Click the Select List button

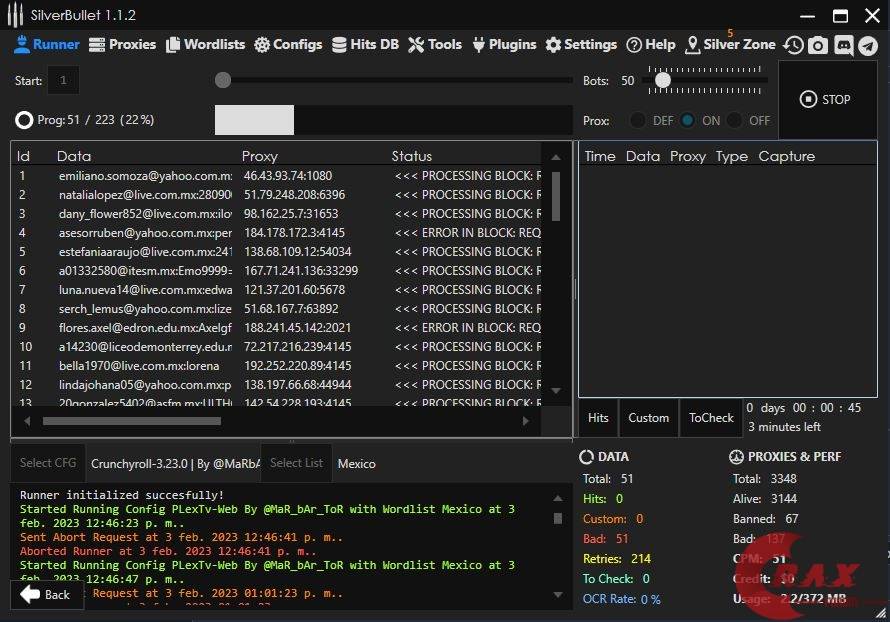point(296,463)
